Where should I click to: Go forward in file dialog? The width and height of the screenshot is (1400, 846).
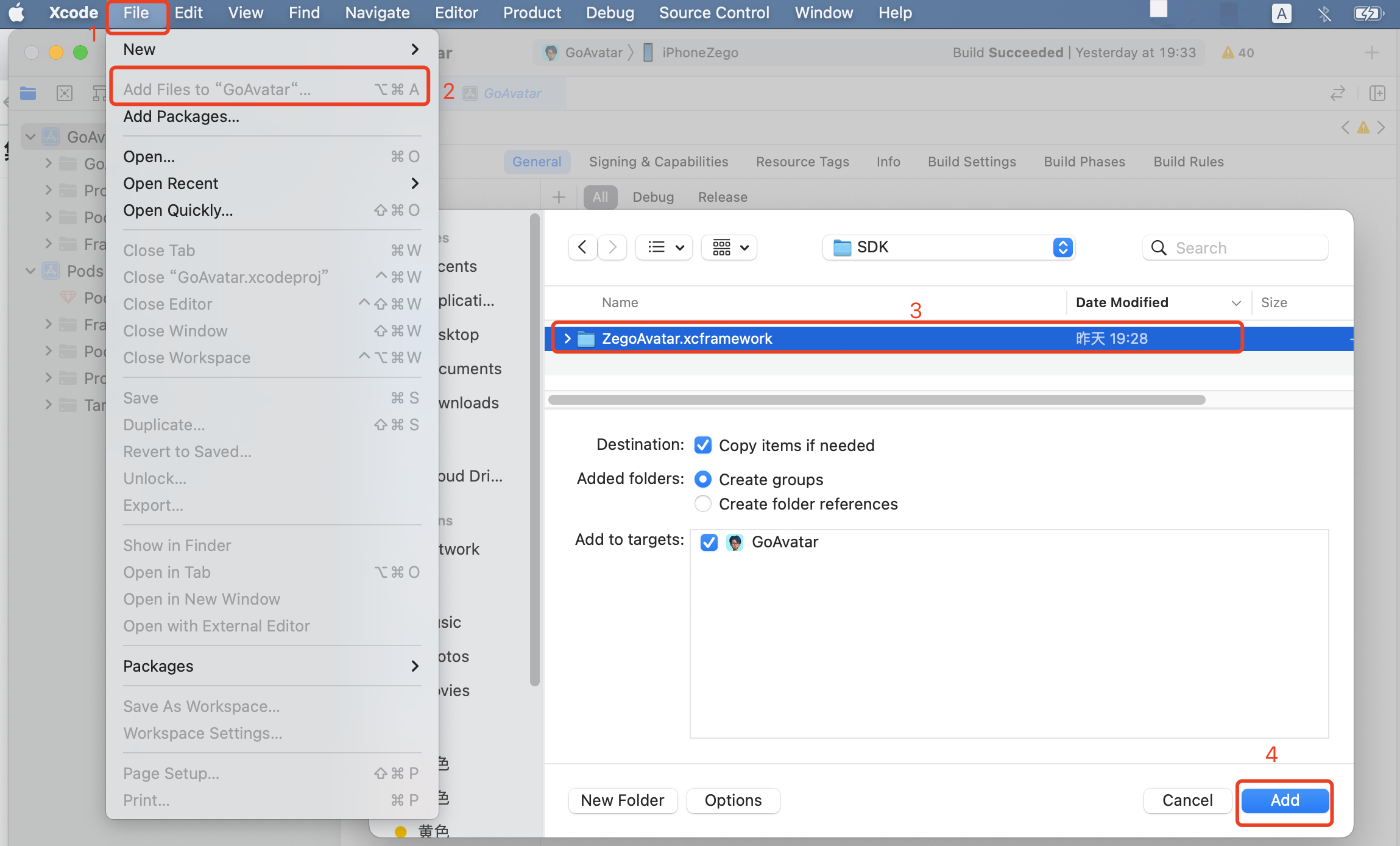(x=612, y=247)
